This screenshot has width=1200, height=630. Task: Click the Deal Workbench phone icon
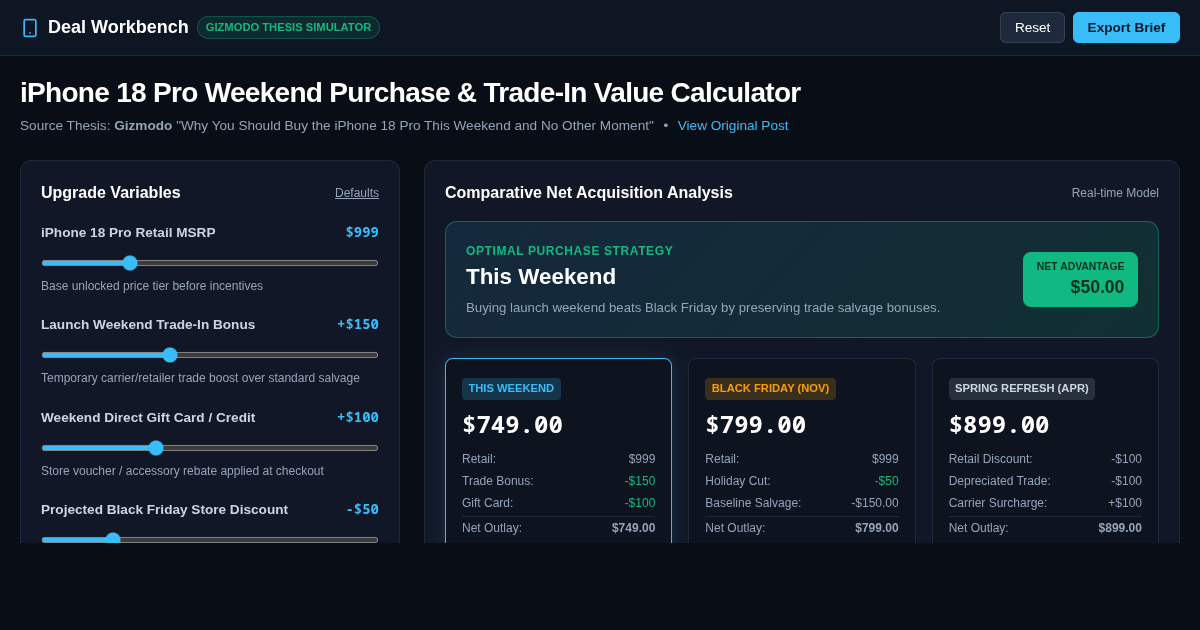(x=30, y=28)
